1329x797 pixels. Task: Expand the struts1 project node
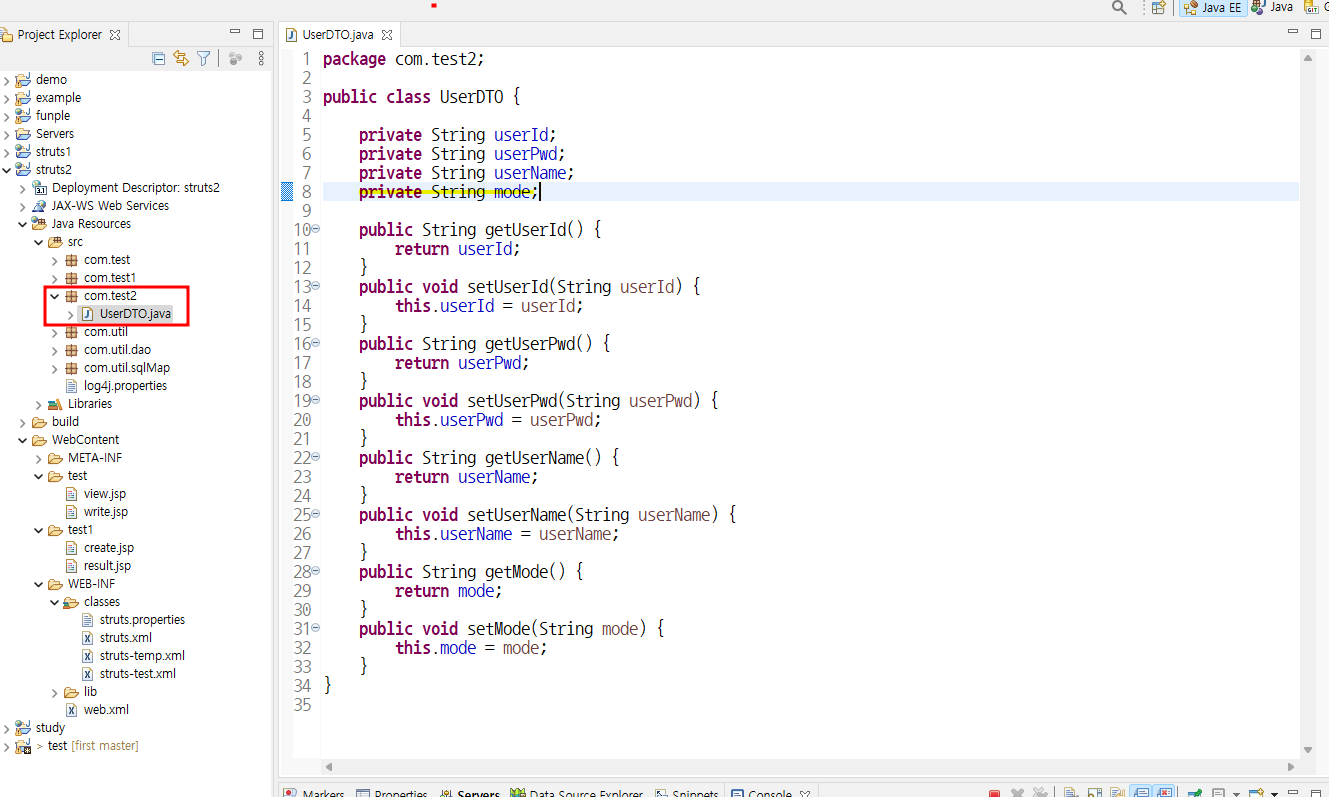click(6, 152)
